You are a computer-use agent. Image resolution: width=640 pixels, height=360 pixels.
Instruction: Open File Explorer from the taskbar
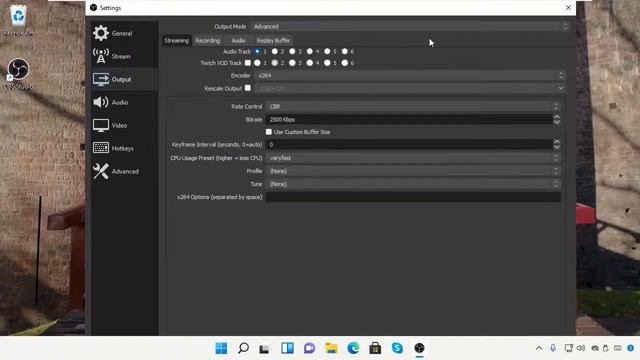click(x=331, y=348)
